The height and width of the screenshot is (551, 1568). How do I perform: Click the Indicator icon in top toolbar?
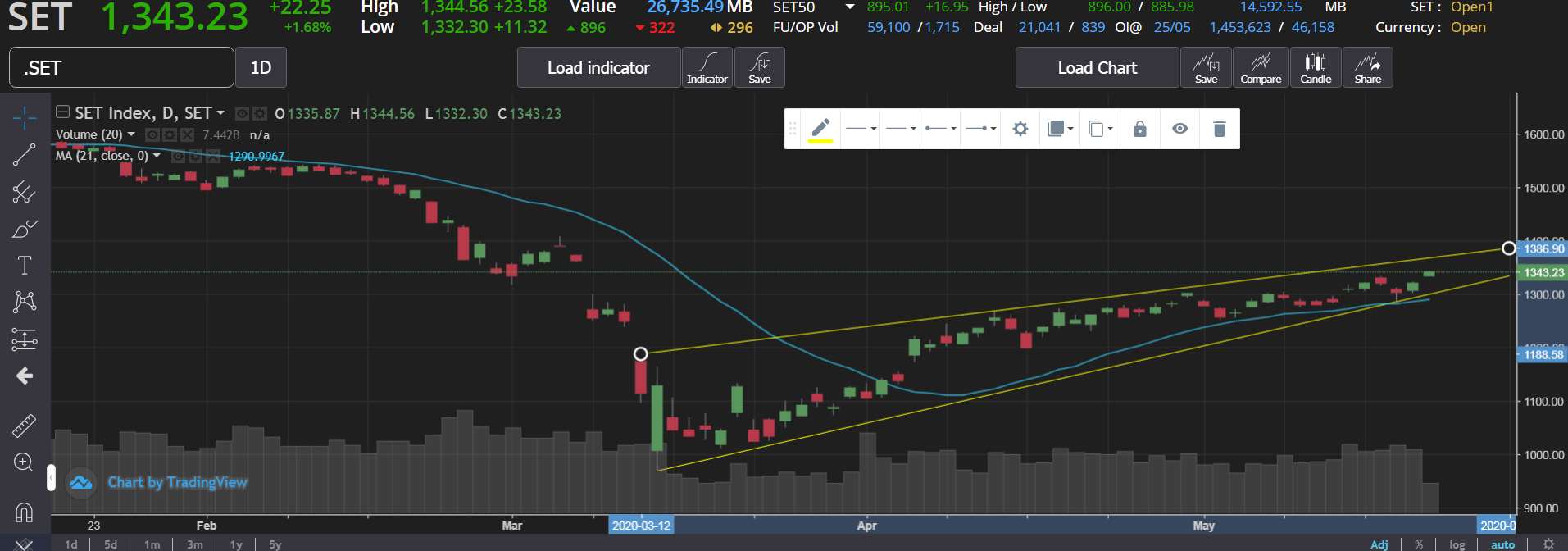point(707,67)
